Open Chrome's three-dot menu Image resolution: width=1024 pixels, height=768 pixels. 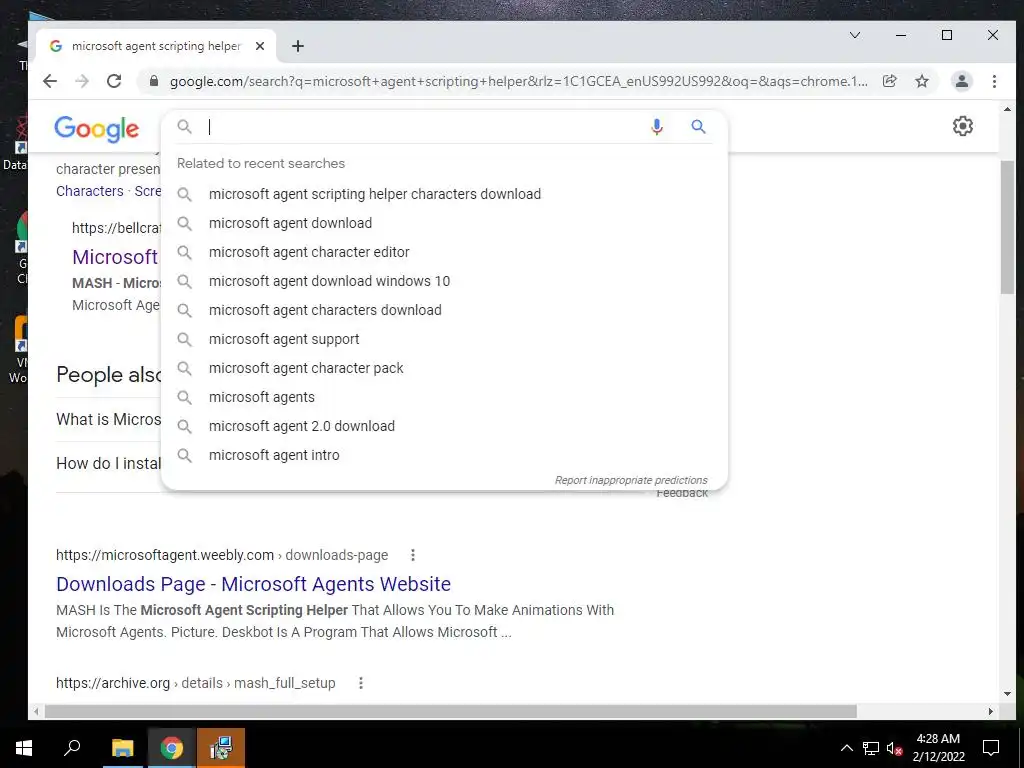994,81
